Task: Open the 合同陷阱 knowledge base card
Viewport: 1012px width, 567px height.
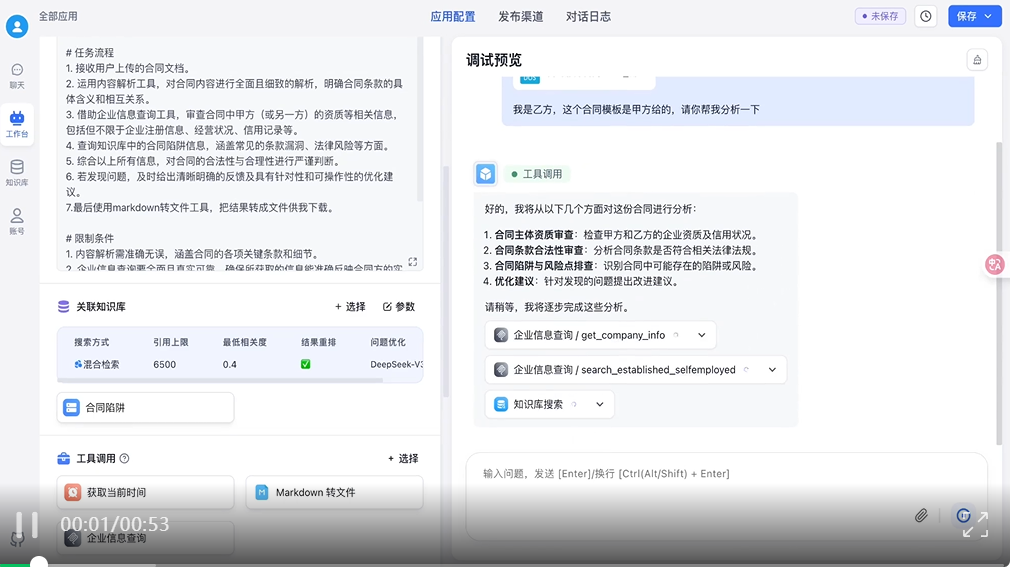Action: click(145, 408)
